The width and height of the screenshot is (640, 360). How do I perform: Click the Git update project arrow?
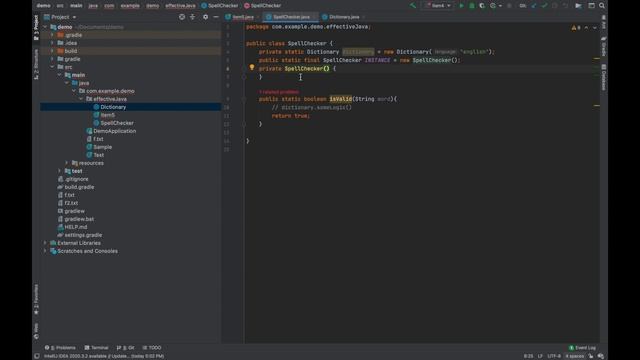click(534, 6)
